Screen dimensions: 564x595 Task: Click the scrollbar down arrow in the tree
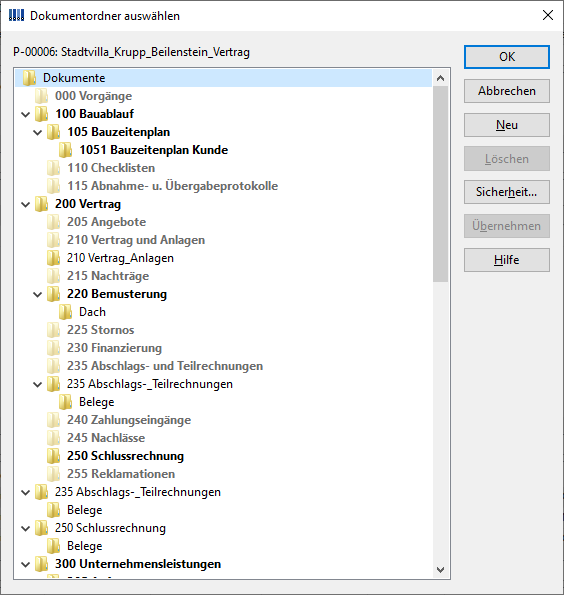[440, 570]
